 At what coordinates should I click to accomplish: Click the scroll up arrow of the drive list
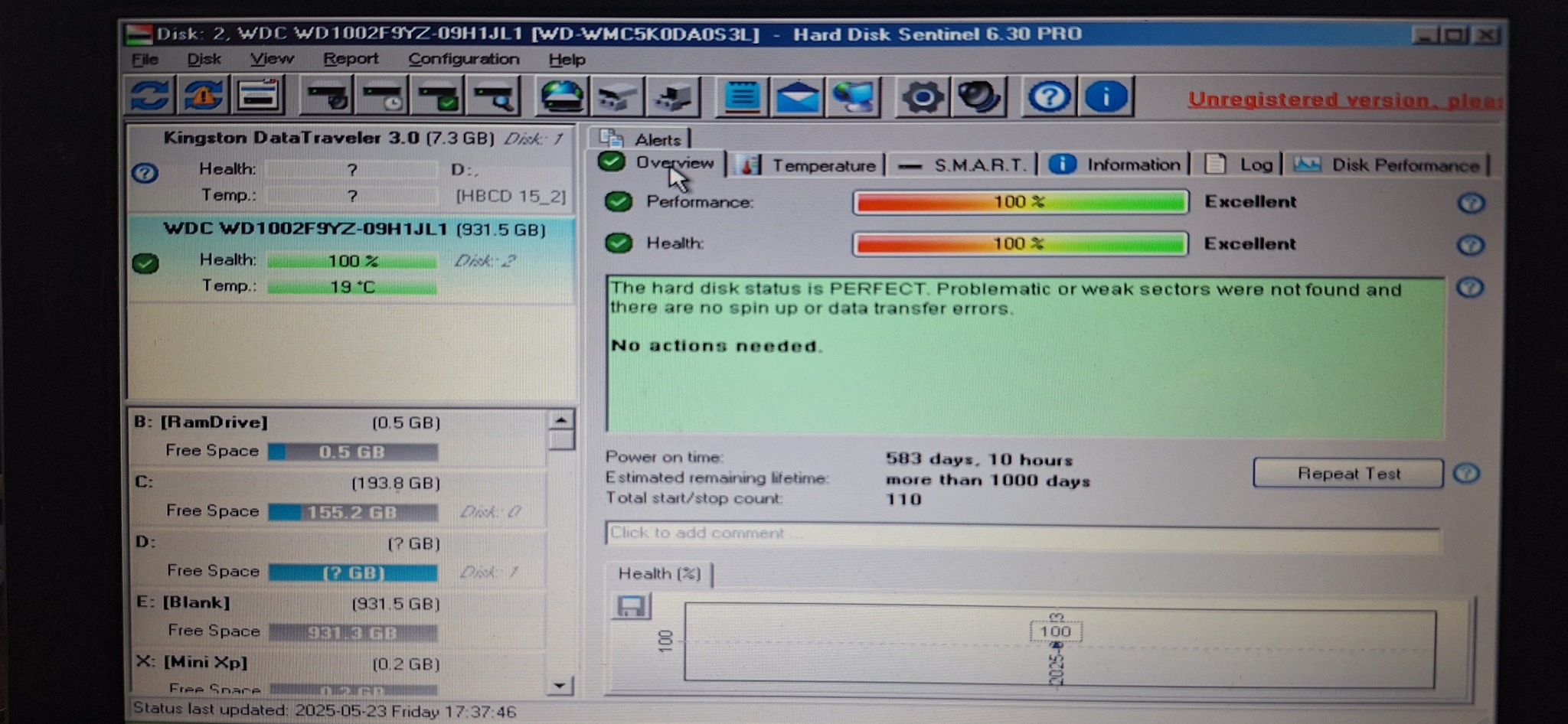561,419
